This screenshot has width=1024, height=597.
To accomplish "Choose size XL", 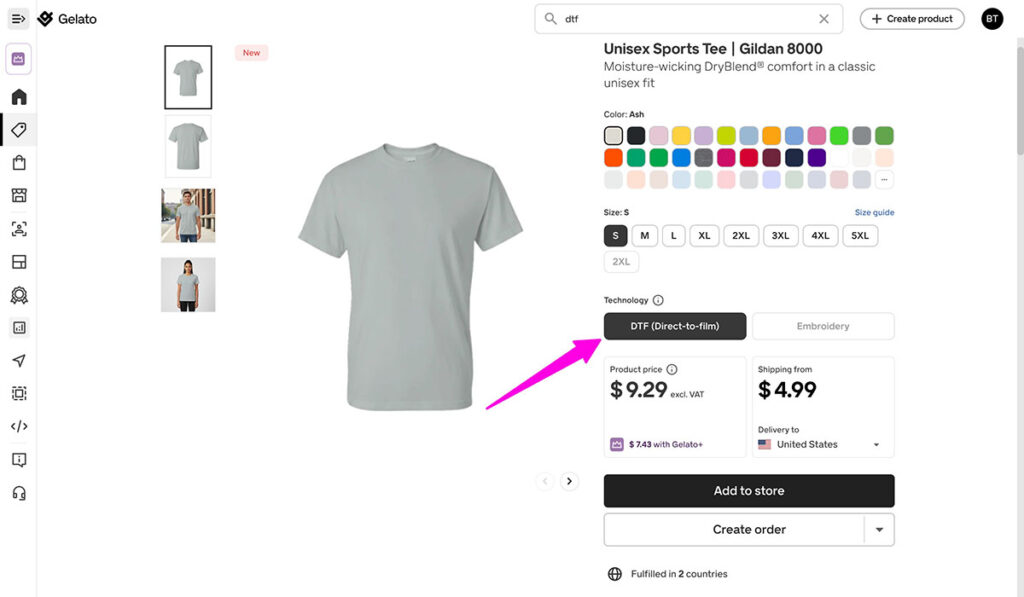I will click(x=704, y=236).
